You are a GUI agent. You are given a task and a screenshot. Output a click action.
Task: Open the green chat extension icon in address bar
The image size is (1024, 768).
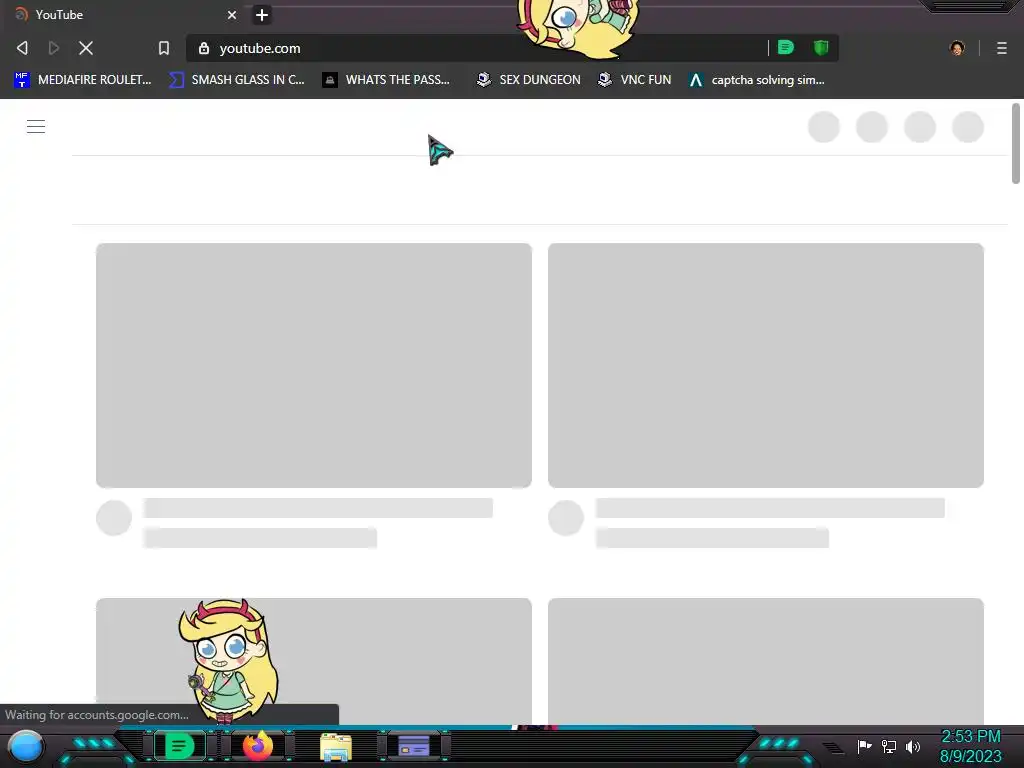tap(786, 47)
